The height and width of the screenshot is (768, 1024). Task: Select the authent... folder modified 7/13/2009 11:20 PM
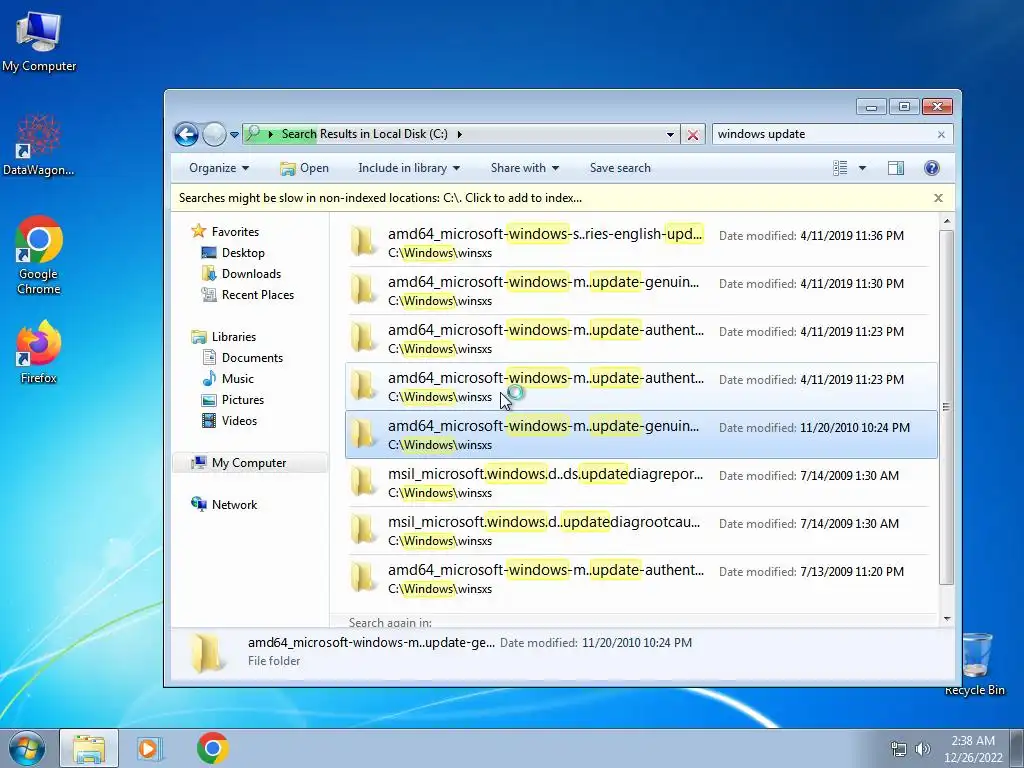[x=640, y=579]
